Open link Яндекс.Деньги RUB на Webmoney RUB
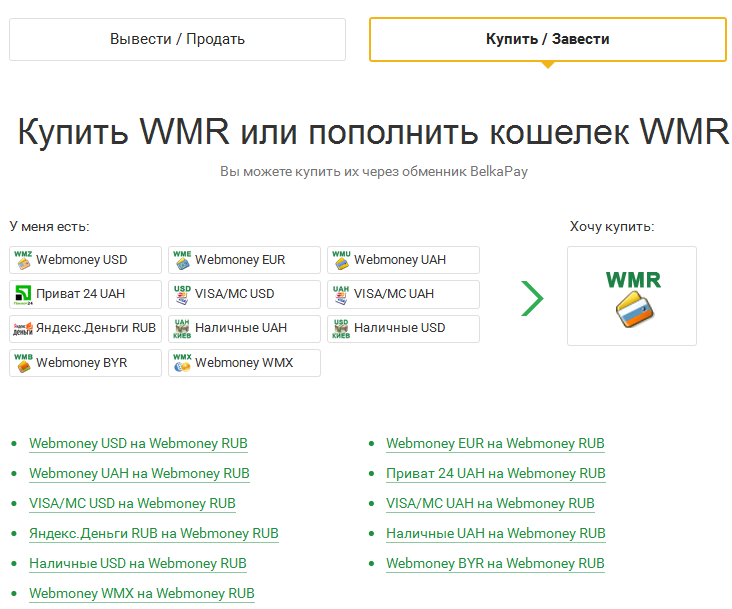 click(x=154, y=533)
